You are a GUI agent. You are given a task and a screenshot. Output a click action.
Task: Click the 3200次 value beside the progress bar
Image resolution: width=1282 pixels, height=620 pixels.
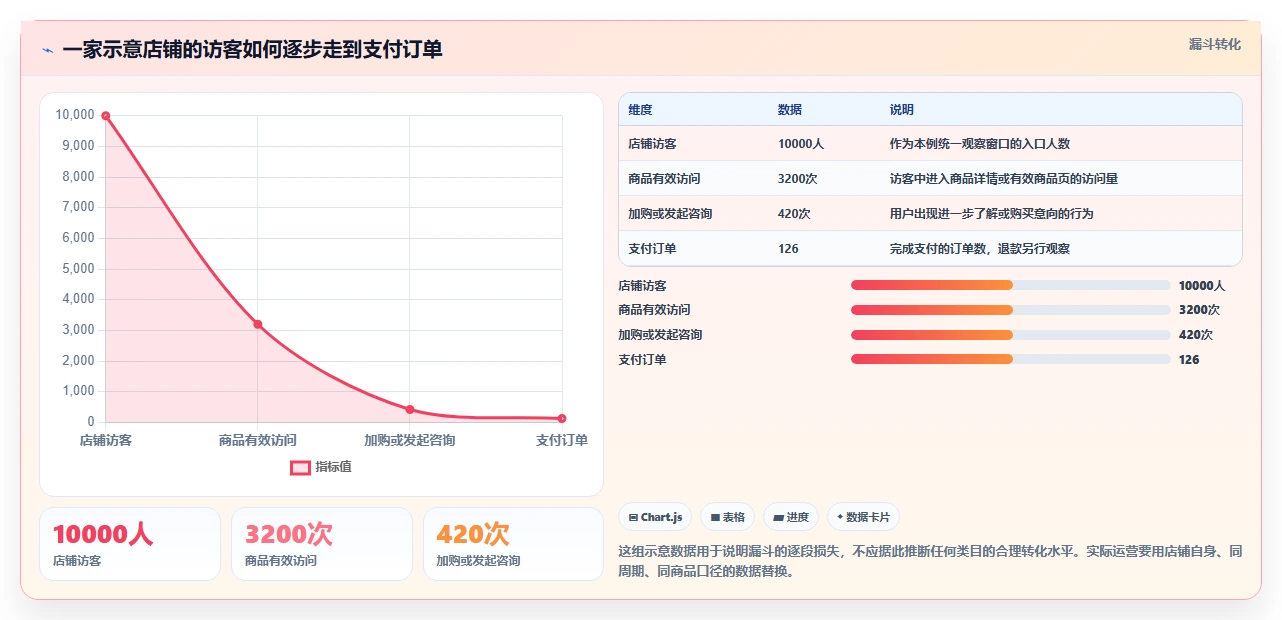click(1199, 310)
